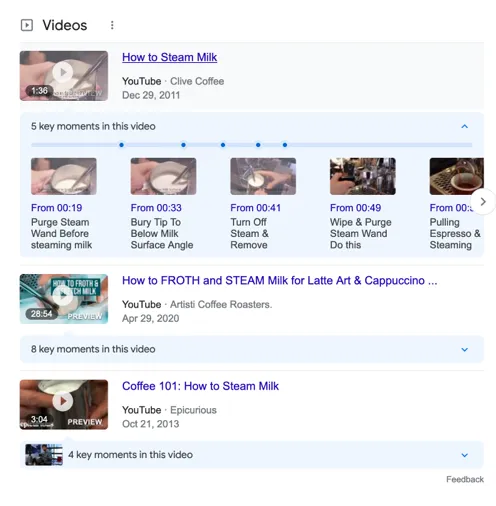The width and height of the screenshot is (496, 506).
Task: Open the How to Steam Milk link
Action: point(169,57)
